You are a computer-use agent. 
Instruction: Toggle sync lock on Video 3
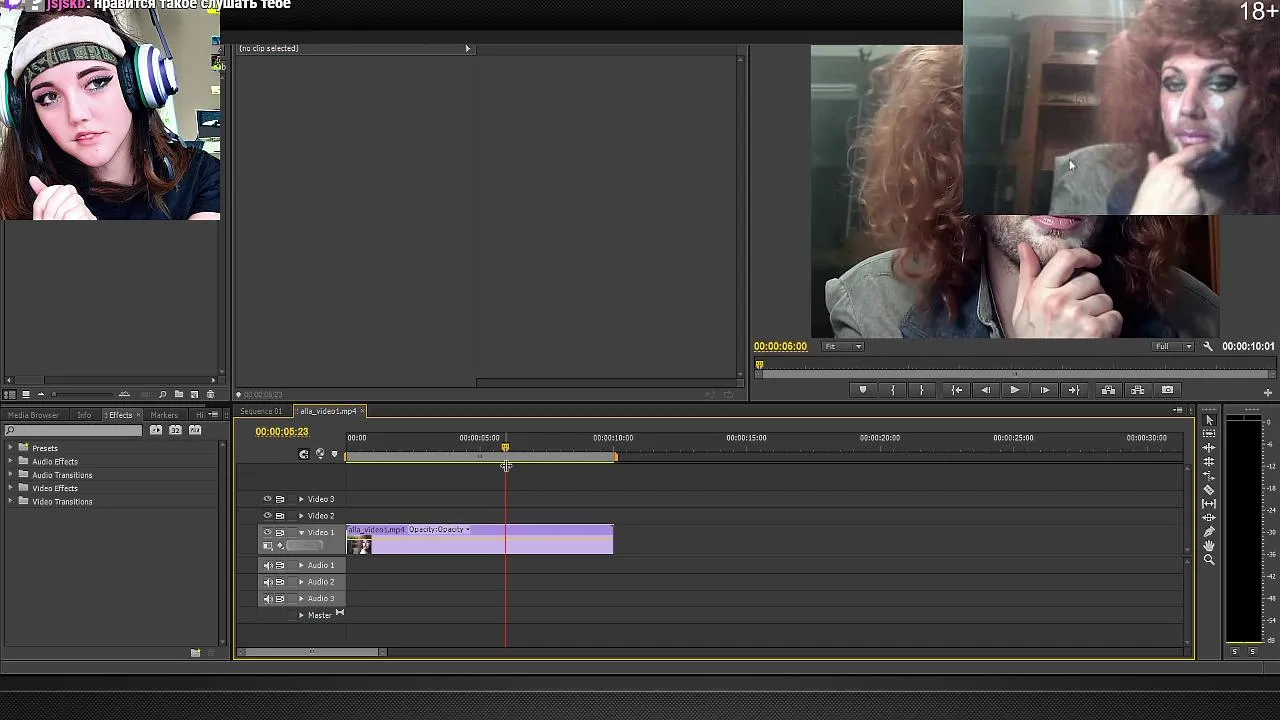280,499
